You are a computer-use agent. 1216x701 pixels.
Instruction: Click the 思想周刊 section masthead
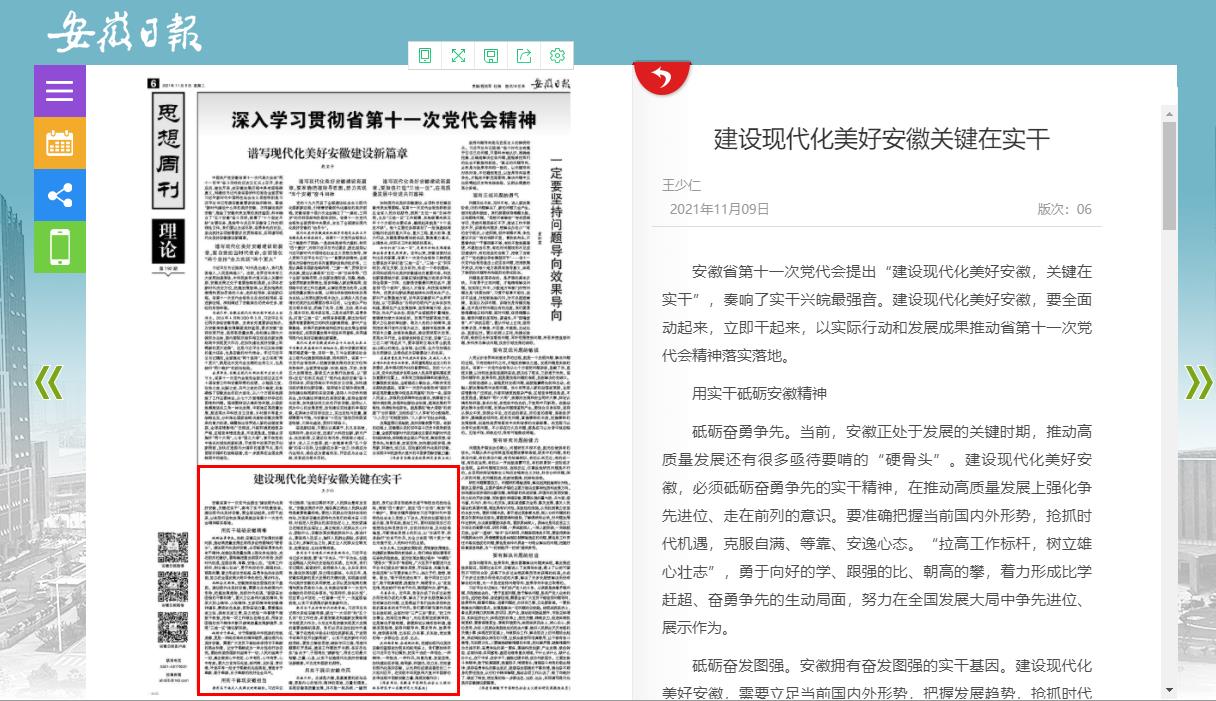click(x=167, y=153)
